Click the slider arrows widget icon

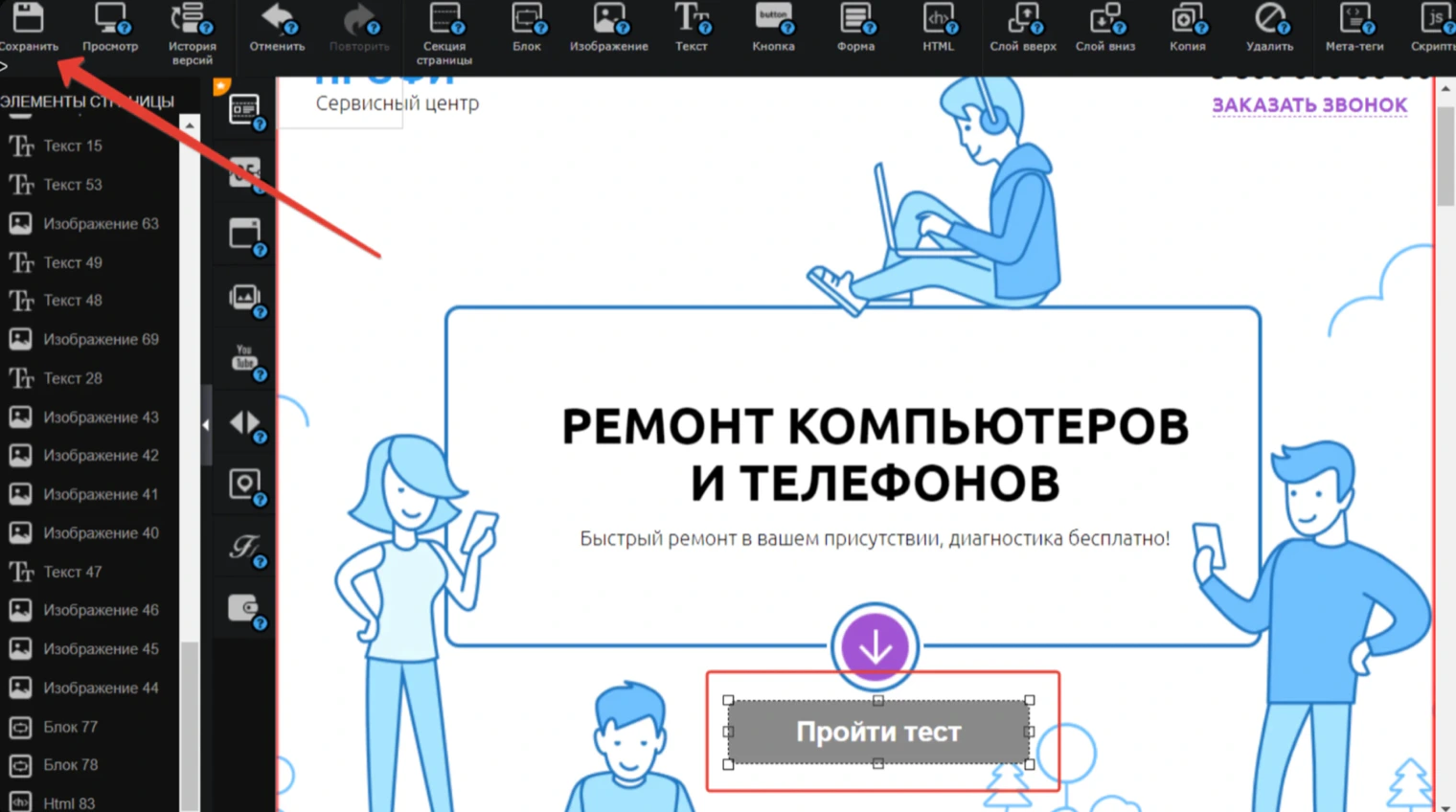245,423
